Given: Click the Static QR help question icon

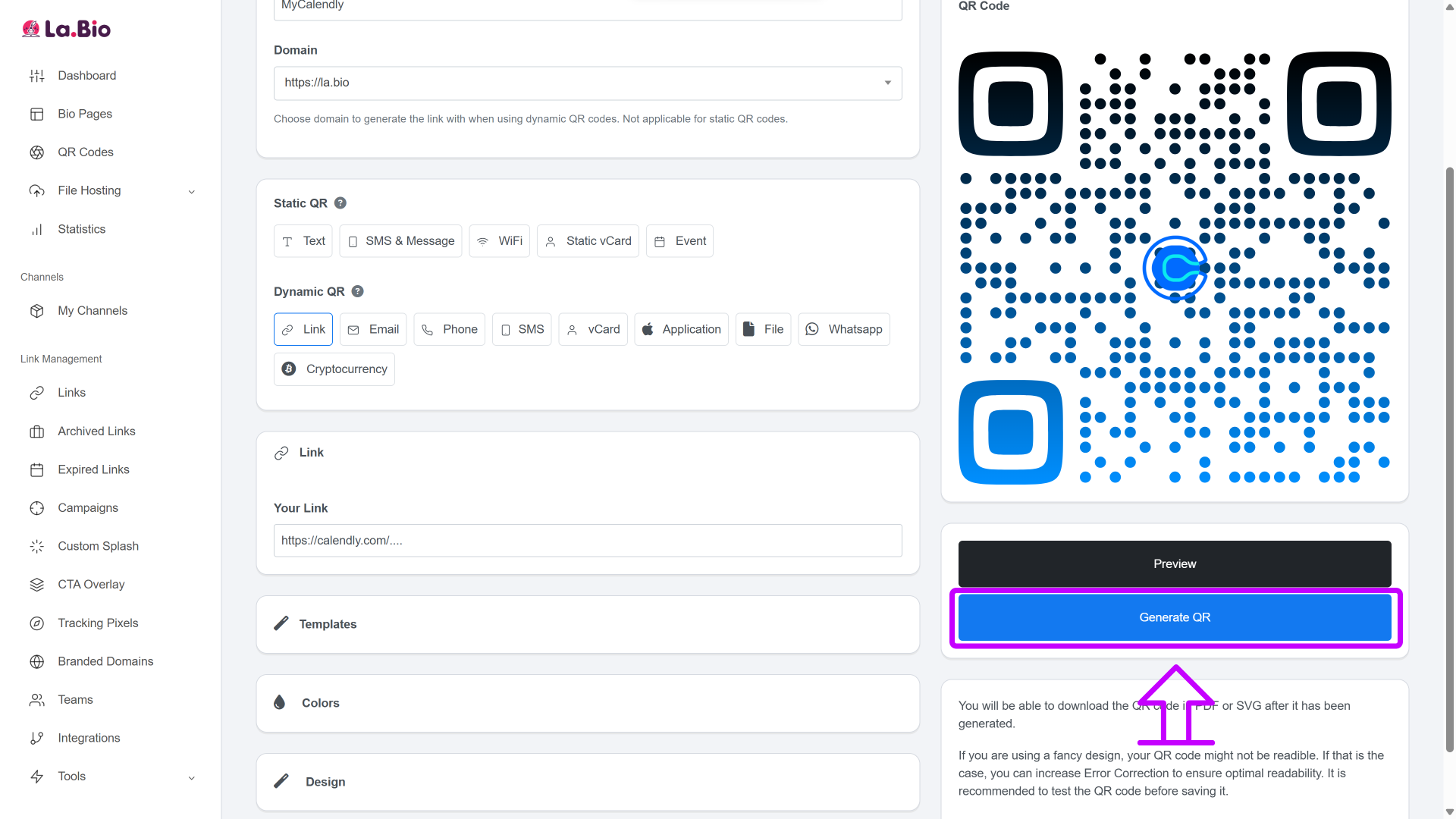Looking at the screenshot, I should (x=340, y=203).
